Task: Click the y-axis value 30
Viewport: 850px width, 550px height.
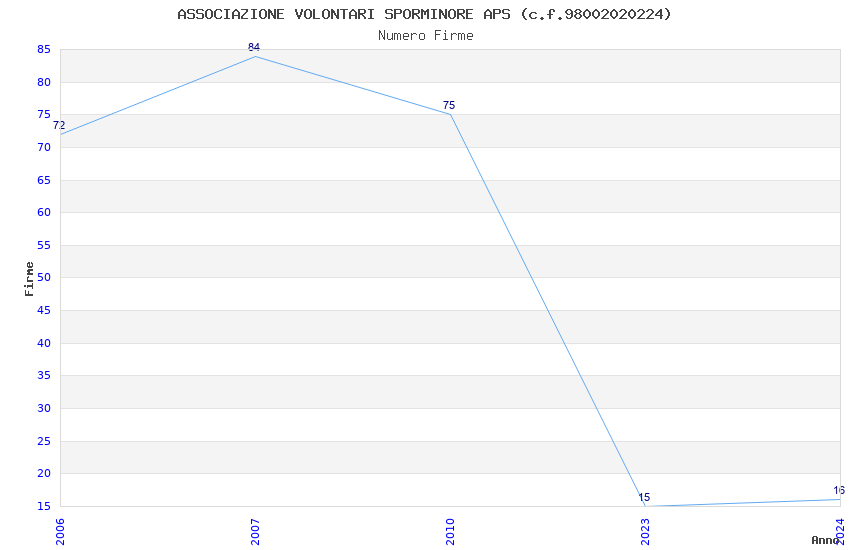Action: pos(44,409)
